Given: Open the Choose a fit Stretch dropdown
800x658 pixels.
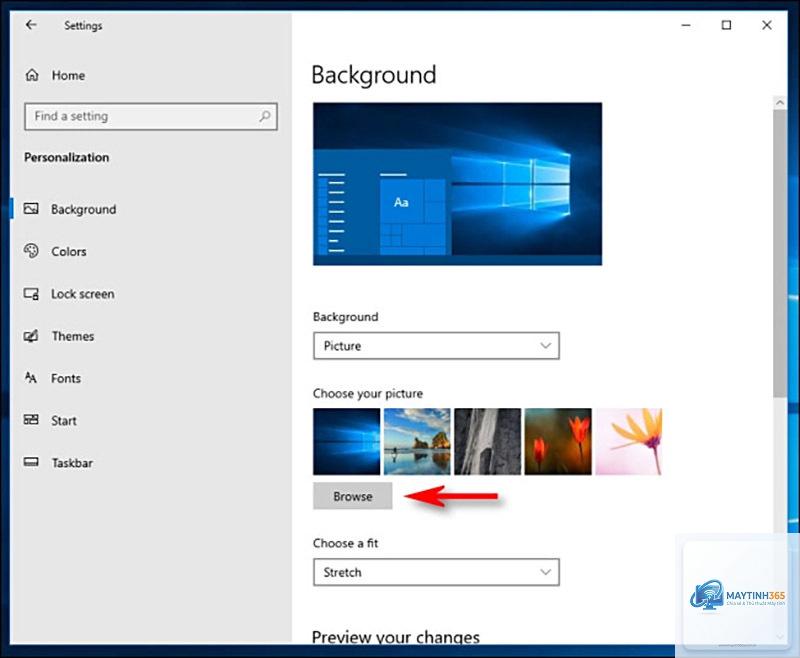Looking at the screenshot, I should [x=436, y=572].
